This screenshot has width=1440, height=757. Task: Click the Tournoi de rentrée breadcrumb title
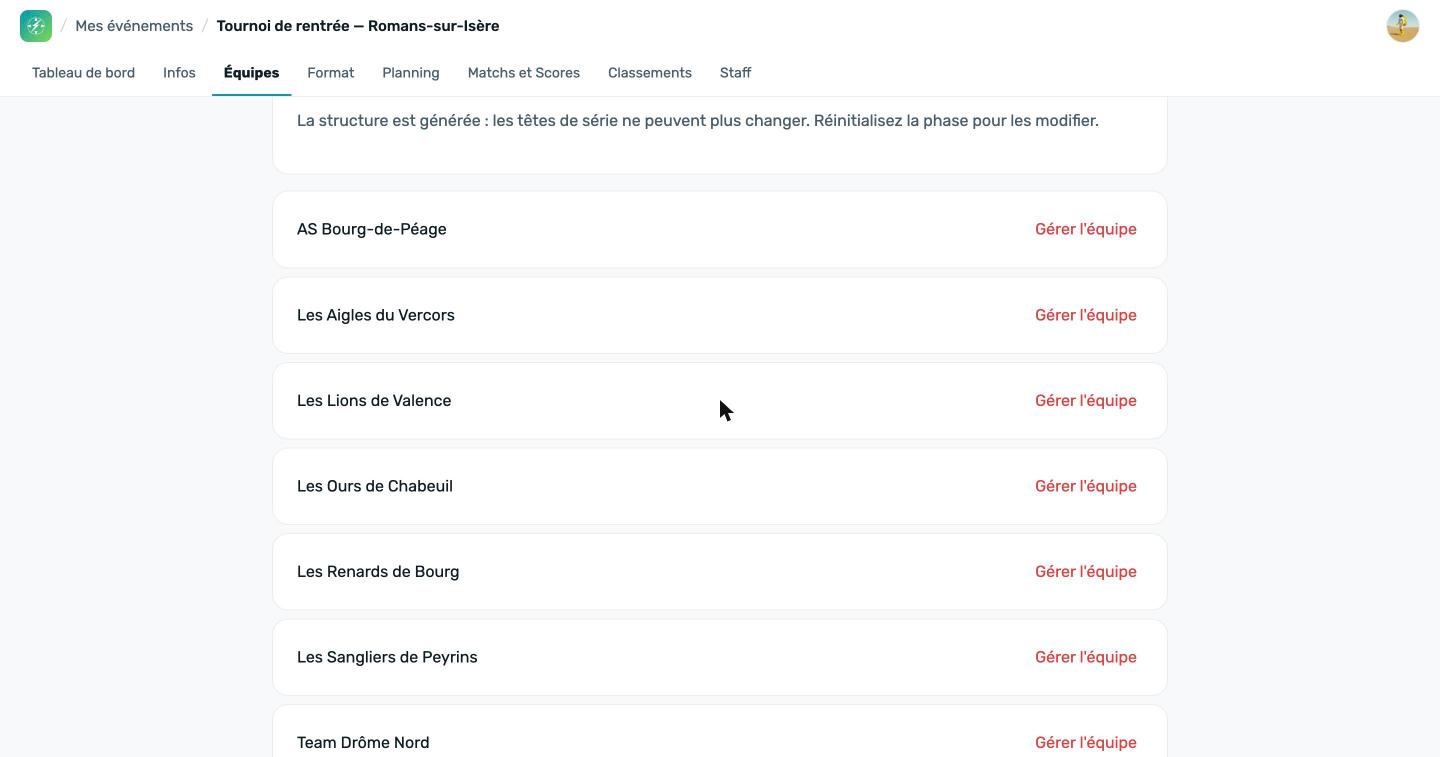pyautogui.click(x=358, y=26)
